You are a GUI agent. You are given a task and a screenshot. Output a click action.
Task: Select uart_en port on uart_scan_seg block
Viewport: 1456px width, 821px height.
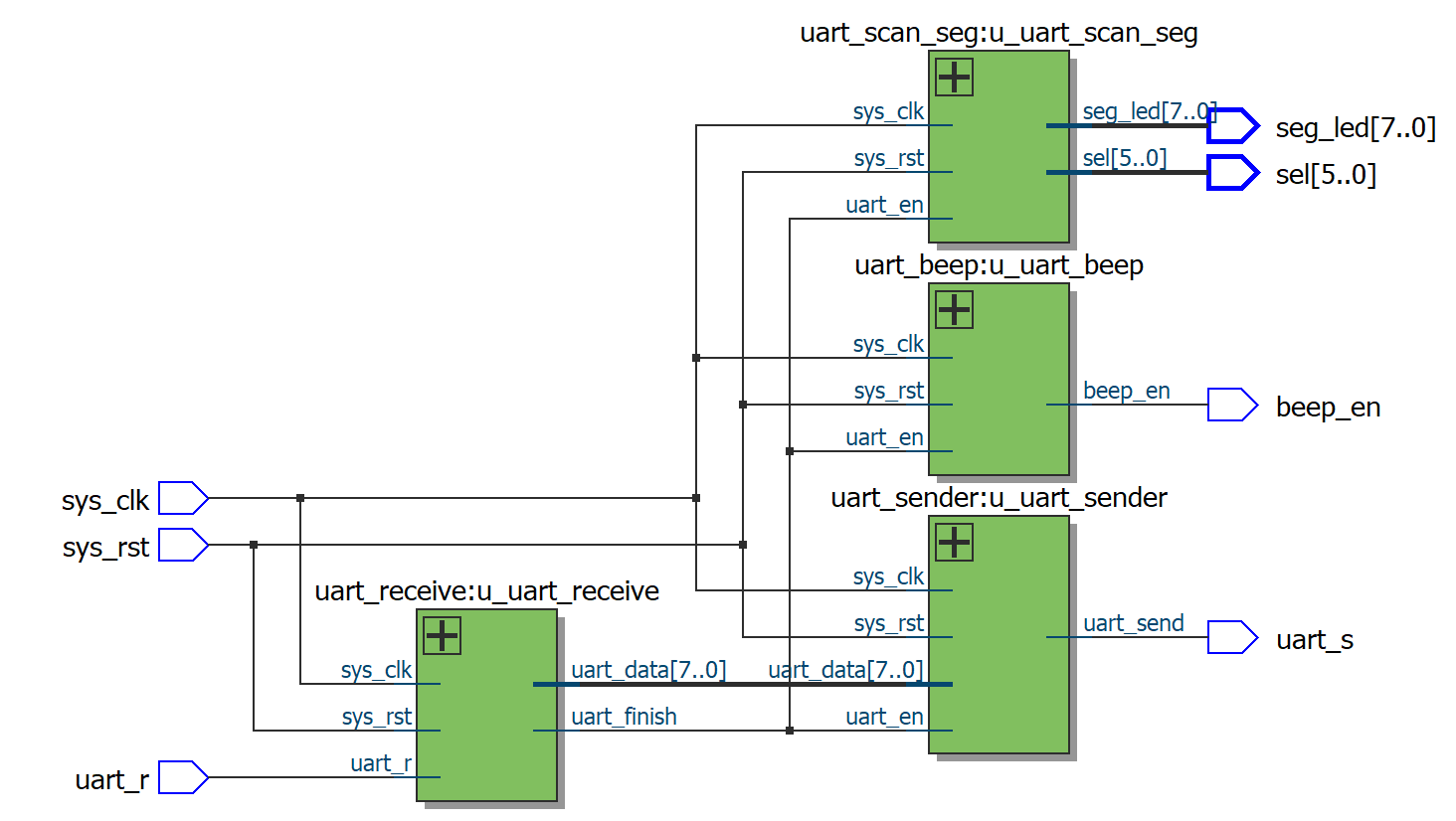click(x=884, y=205)
